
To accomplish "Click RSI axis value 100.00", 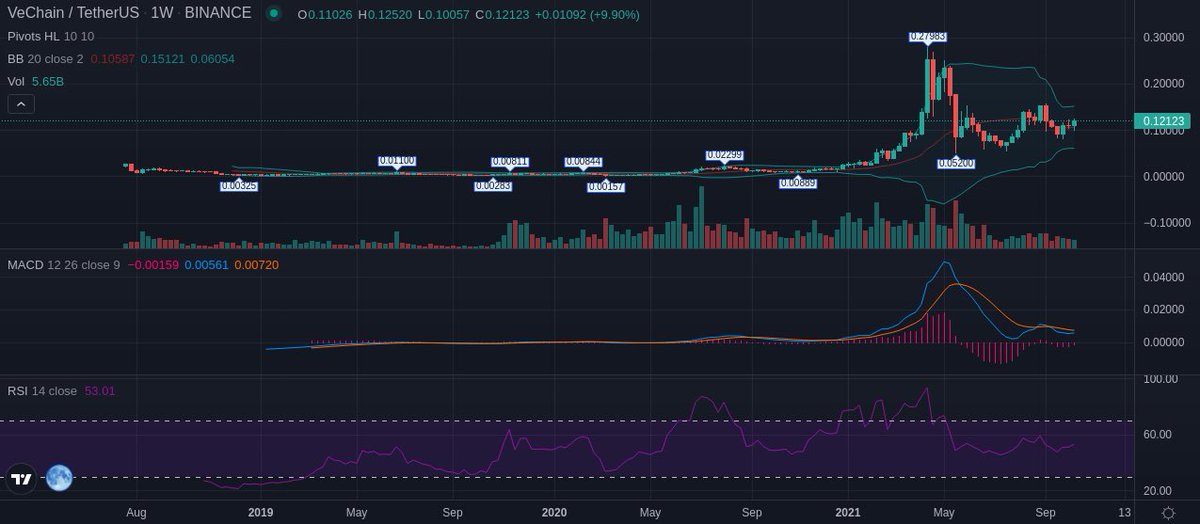I will pos(1163,379).
